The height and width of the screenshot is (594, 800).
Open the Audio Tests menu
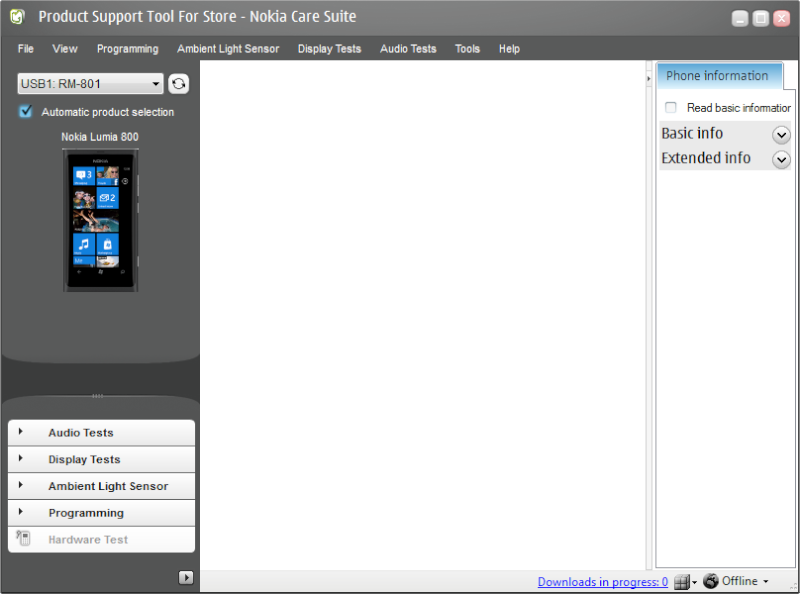pyautogui.click(x=408, y=49)
